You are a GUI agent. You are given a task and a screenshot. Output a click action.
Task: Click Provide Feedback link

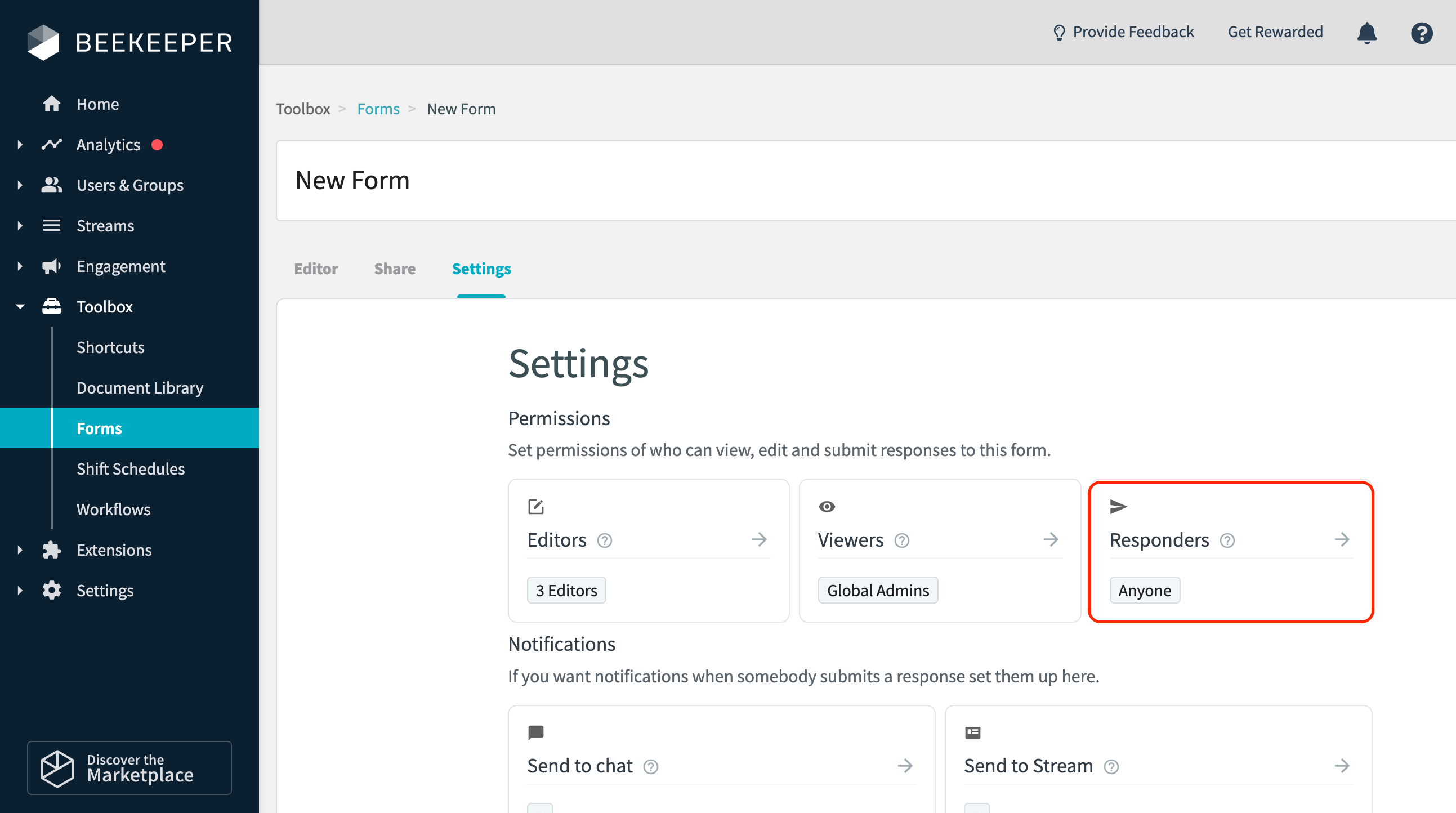(x=1124, y=32)
